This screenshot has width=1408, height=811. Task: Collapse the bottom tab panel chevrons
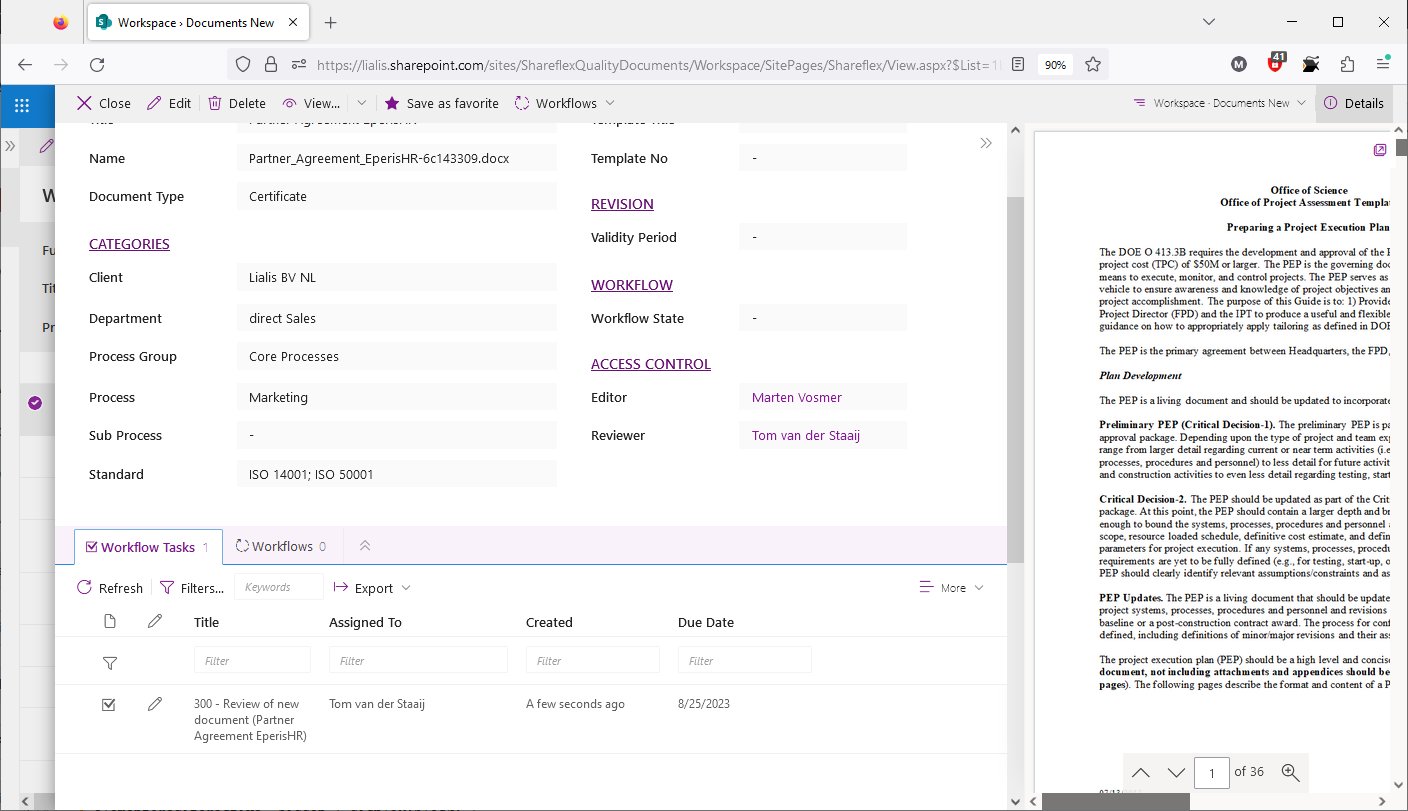(365, 546)
